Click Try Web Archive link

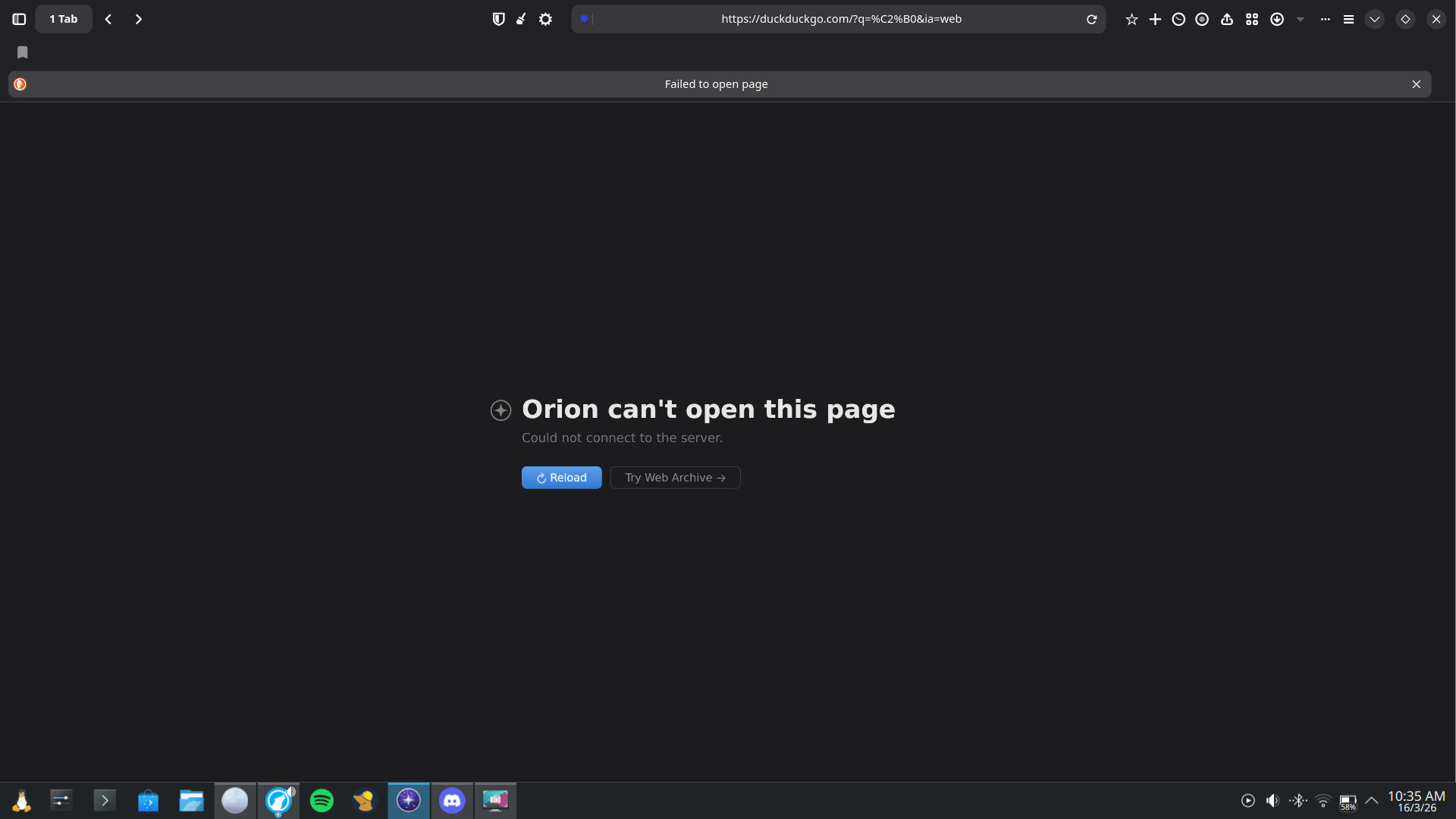pyautogui.click(x=675, y=478)
